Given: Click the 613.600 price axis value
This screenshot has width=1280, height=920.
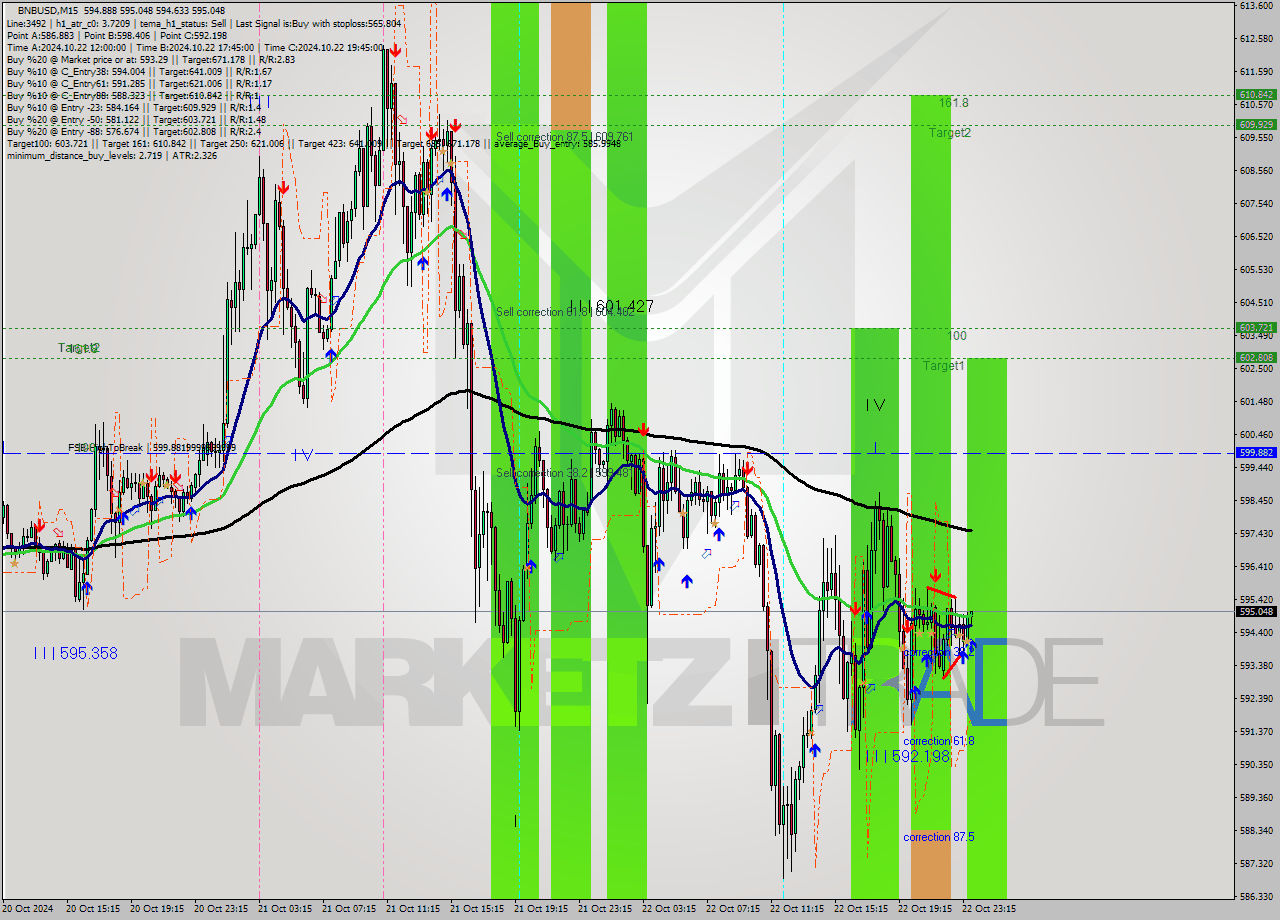Looking at the screenshot, I should pyautogui.click(x=1256, y=6).
